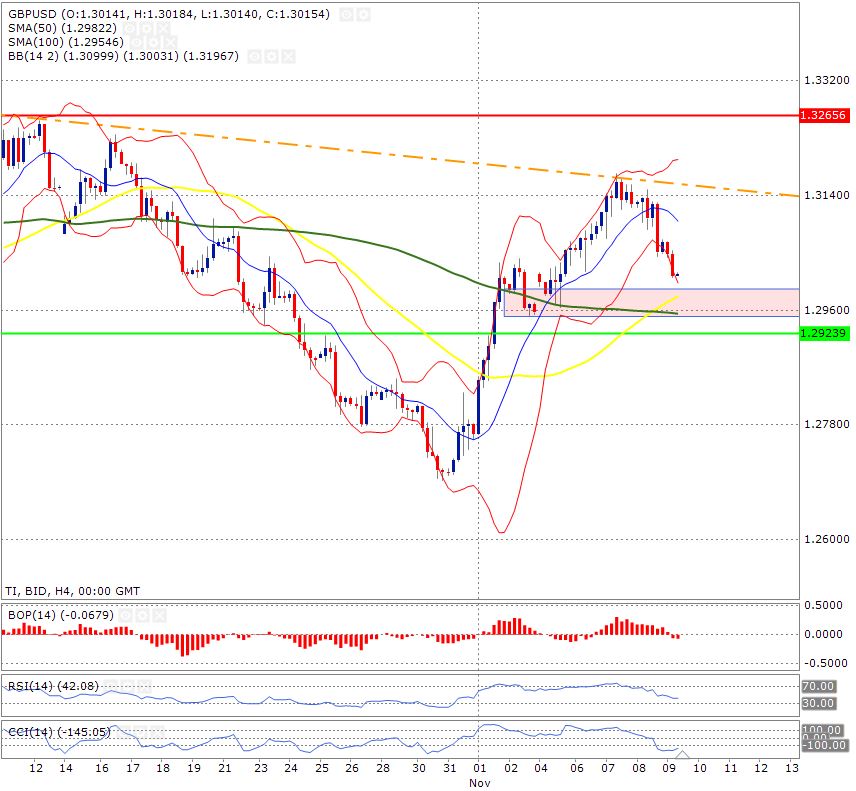The width and height of the screenshot is (856, 791).
Task: Click the small triangle marker on the time axis
Action: click(x=682, y=754)
